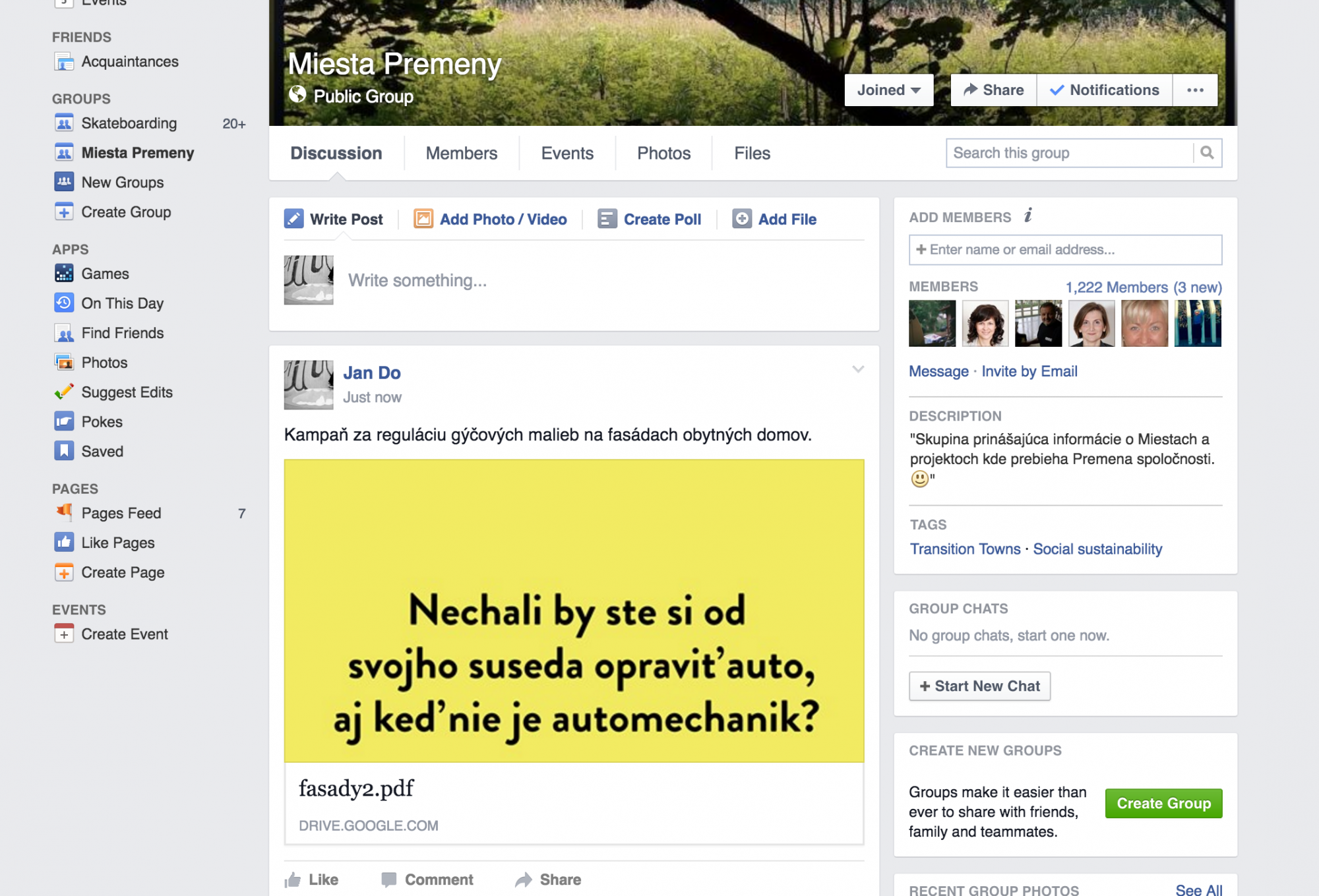Open the Joined dropdown menu

coord(888,90)
